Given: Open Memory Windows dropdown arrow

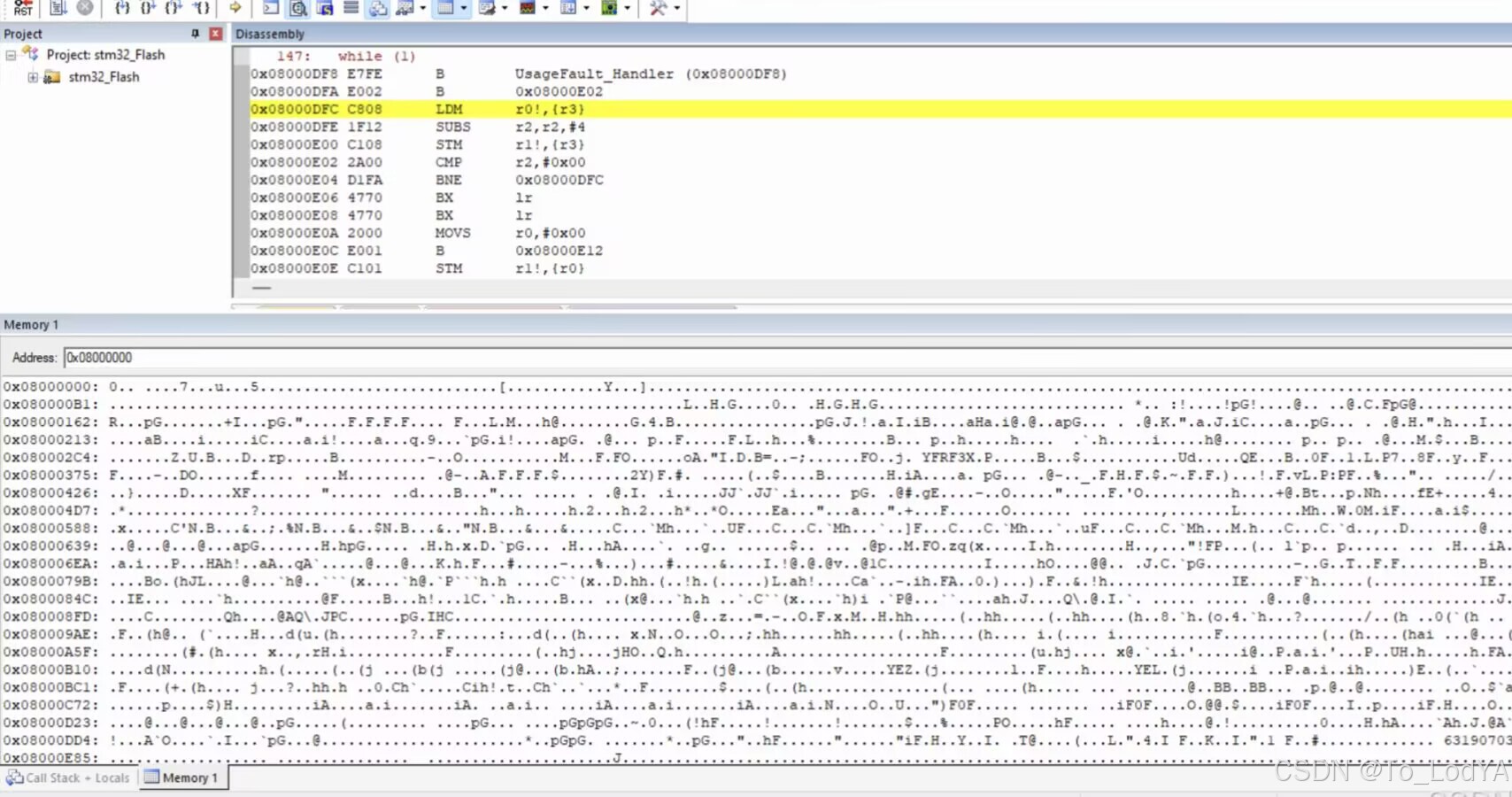Looking at the screenshot, I should [464, 8].
